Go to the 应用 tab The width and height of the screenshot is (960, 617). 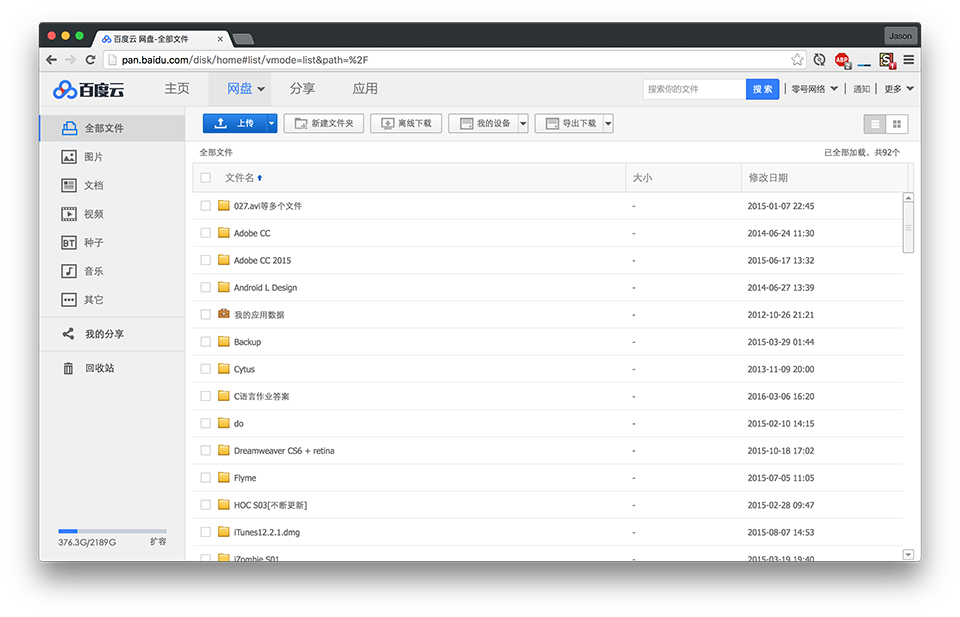tap(365, 89)
